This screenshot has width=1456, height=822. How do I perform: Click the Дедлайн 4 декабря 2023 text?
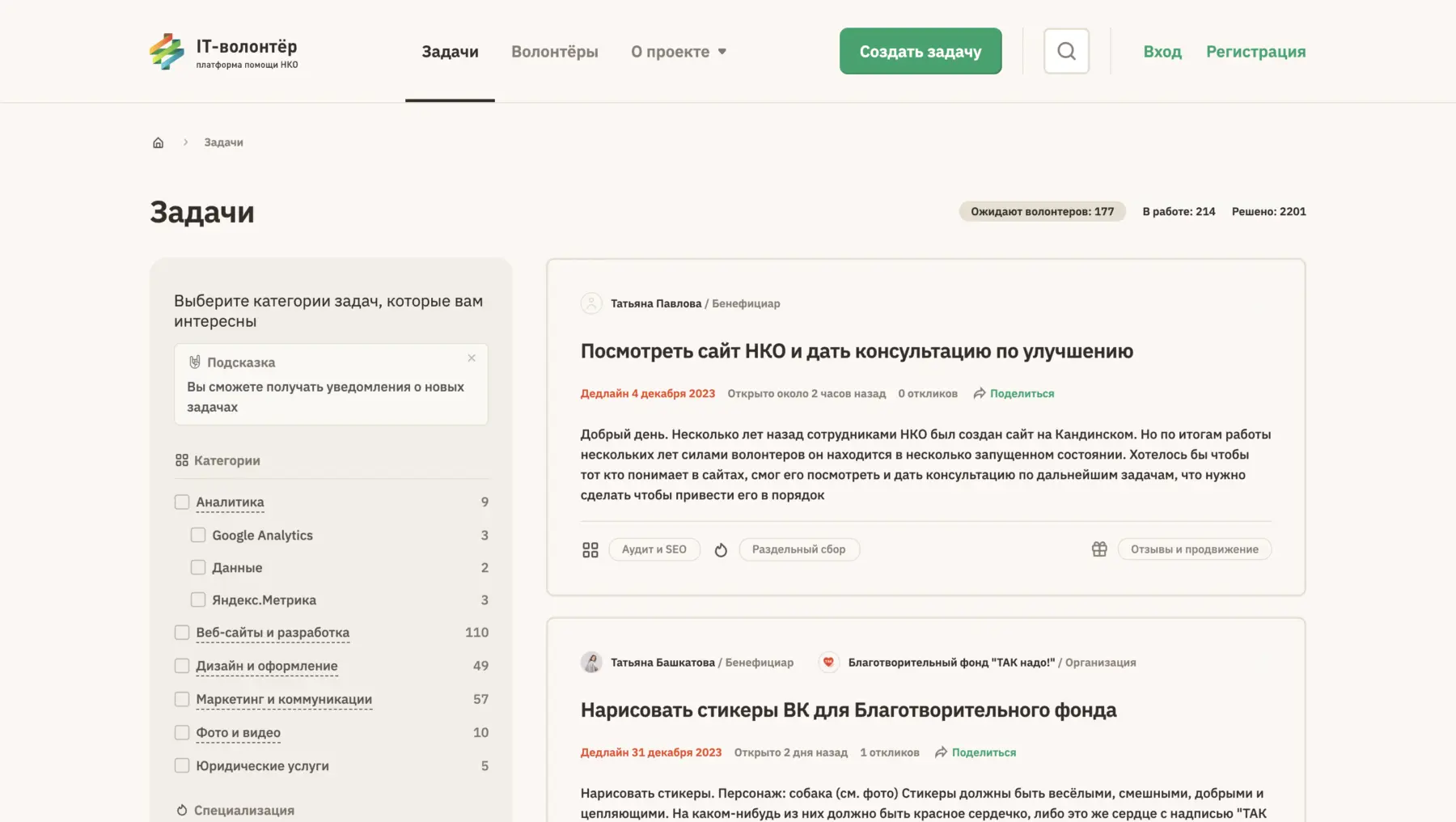pyautogui.click(x=648, y=393)
